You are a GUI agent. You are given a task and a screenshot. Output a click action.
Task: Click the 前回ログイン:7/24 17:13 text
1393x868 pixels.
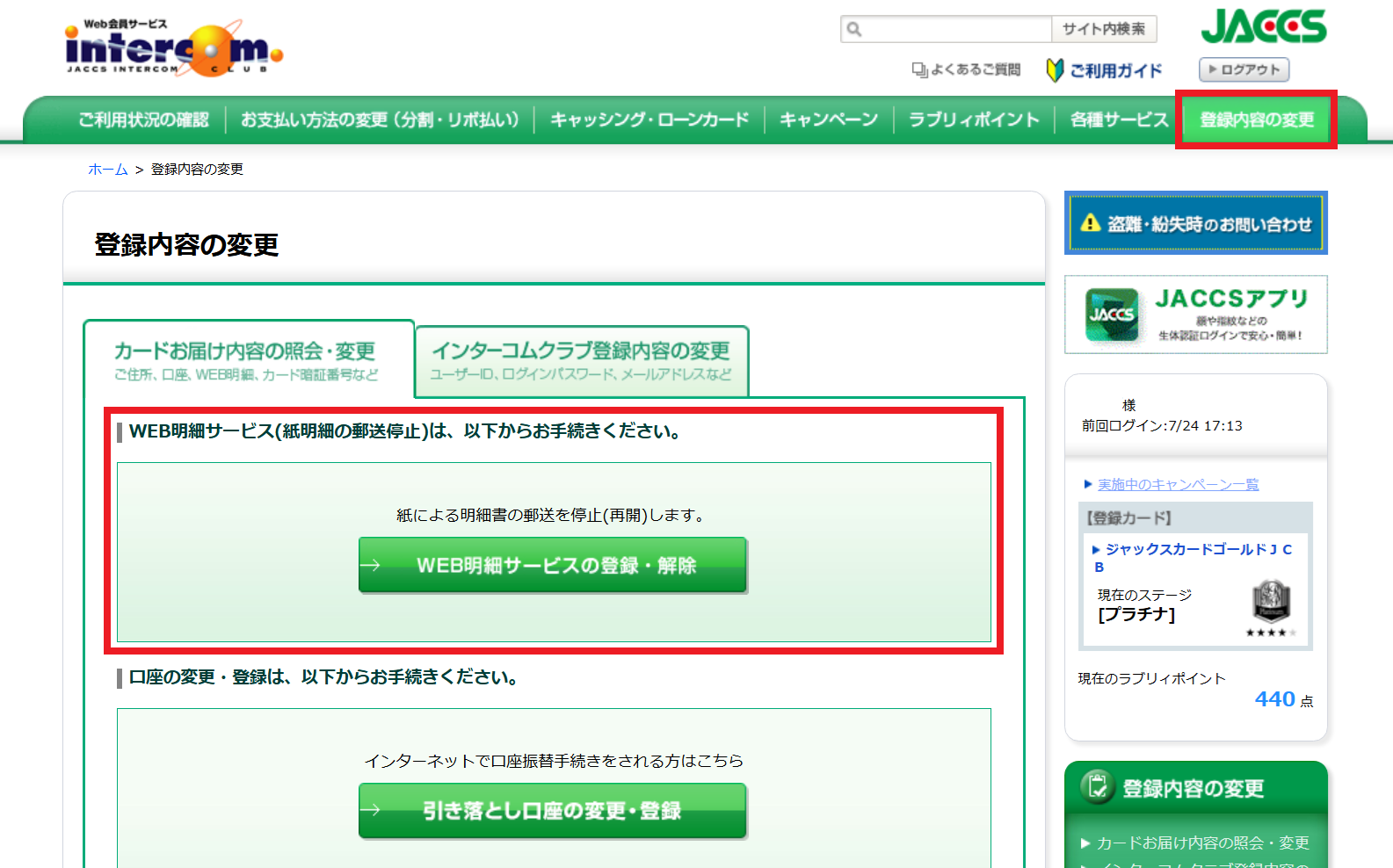[x=1162, y=426]
